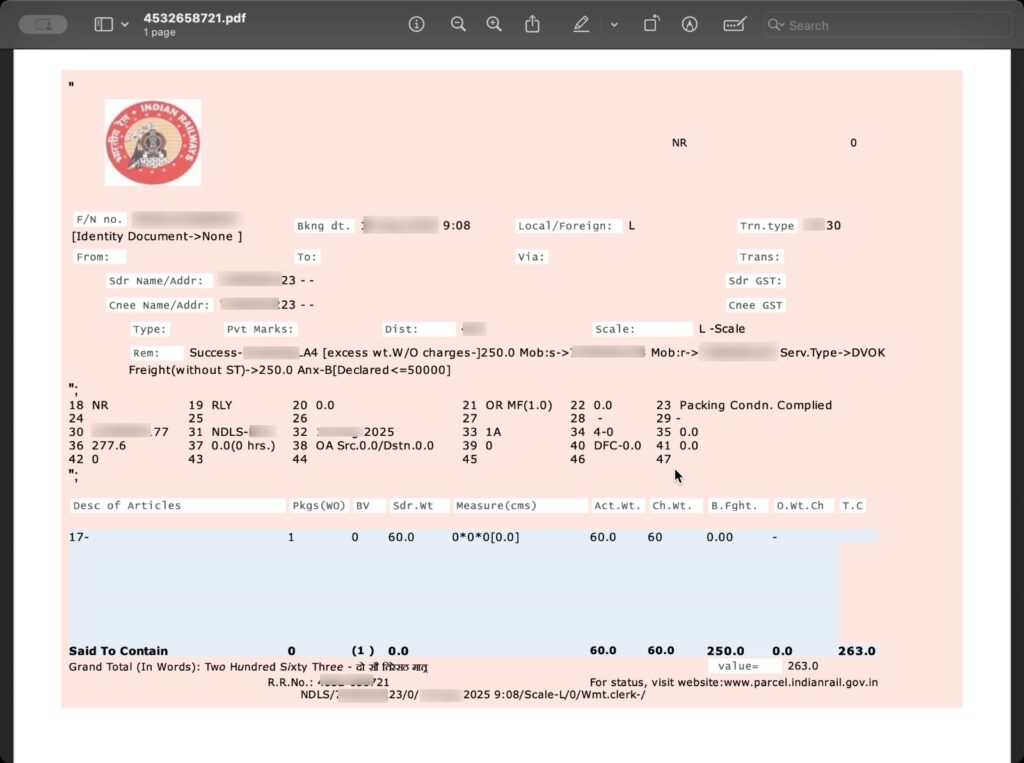Zoom out of the PDF page
The width and height of the screenshot is (1024, 763).
458,24
